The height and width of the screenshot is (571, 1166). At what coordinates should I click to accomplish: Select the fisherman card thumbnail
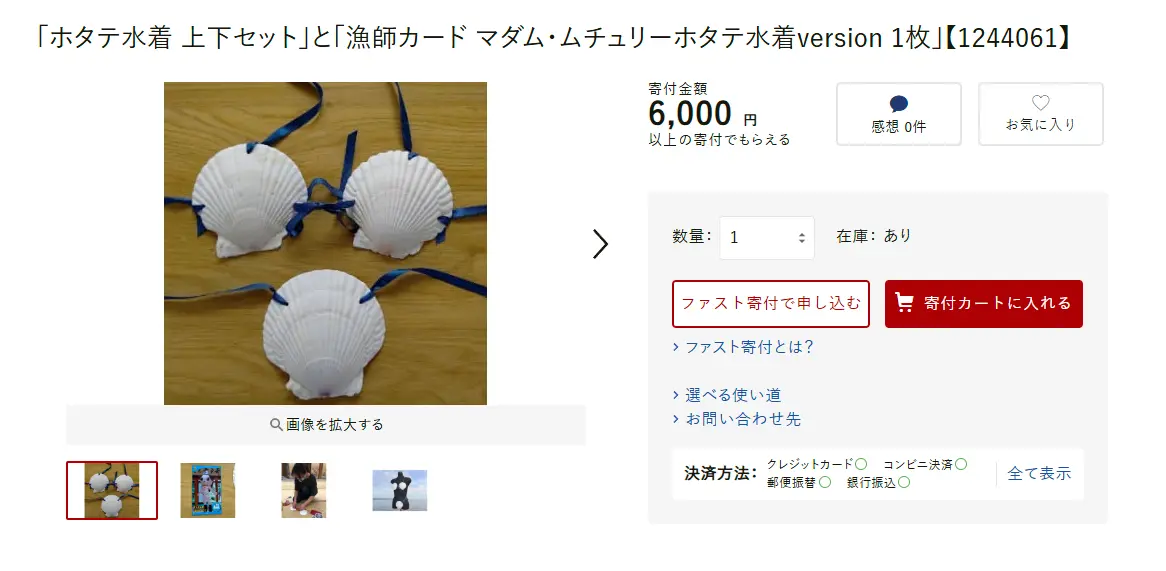(207, 490)
